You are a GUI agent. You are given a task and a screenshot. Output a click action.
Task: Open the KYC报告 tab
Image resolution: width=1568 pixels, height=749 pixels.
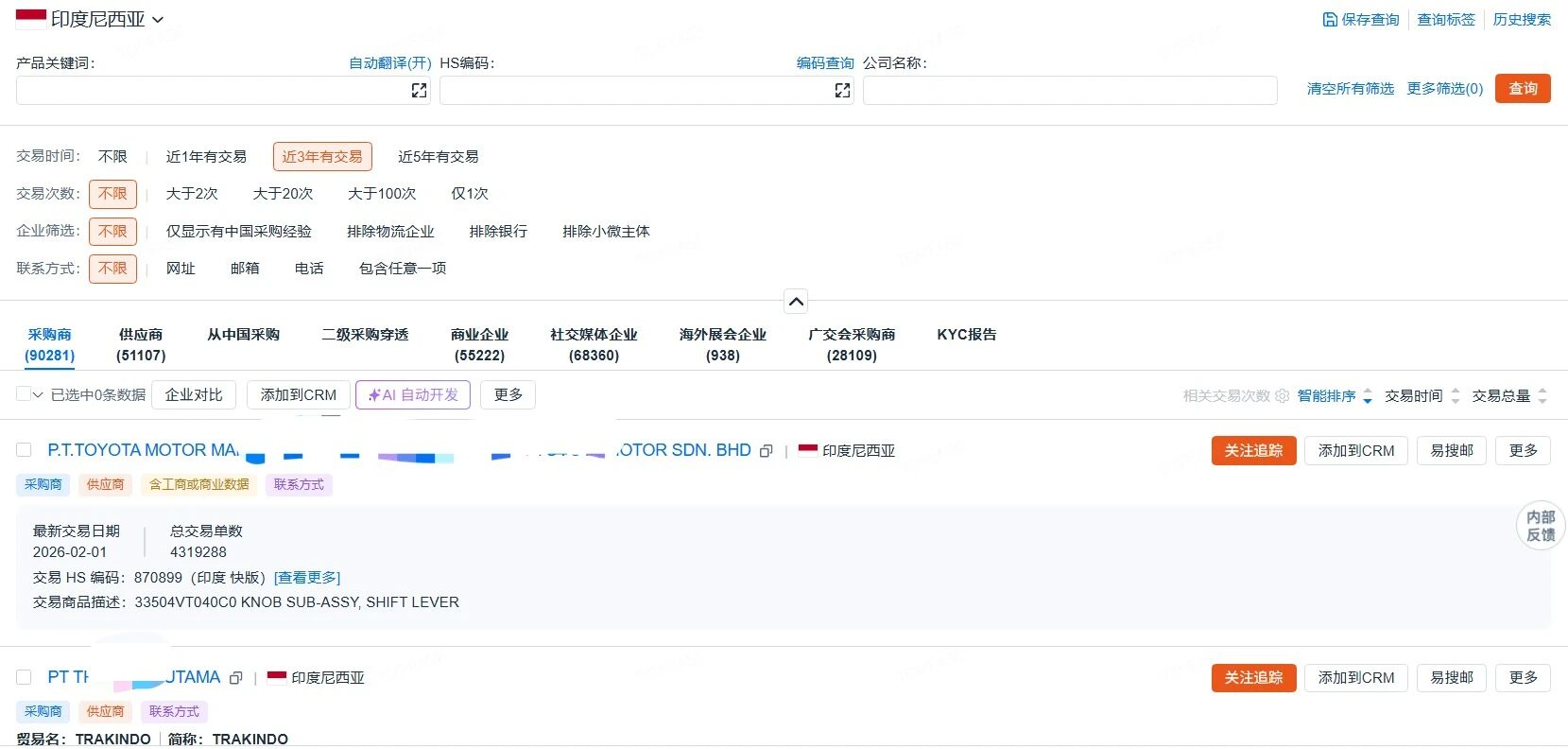(x=966, y=335)
